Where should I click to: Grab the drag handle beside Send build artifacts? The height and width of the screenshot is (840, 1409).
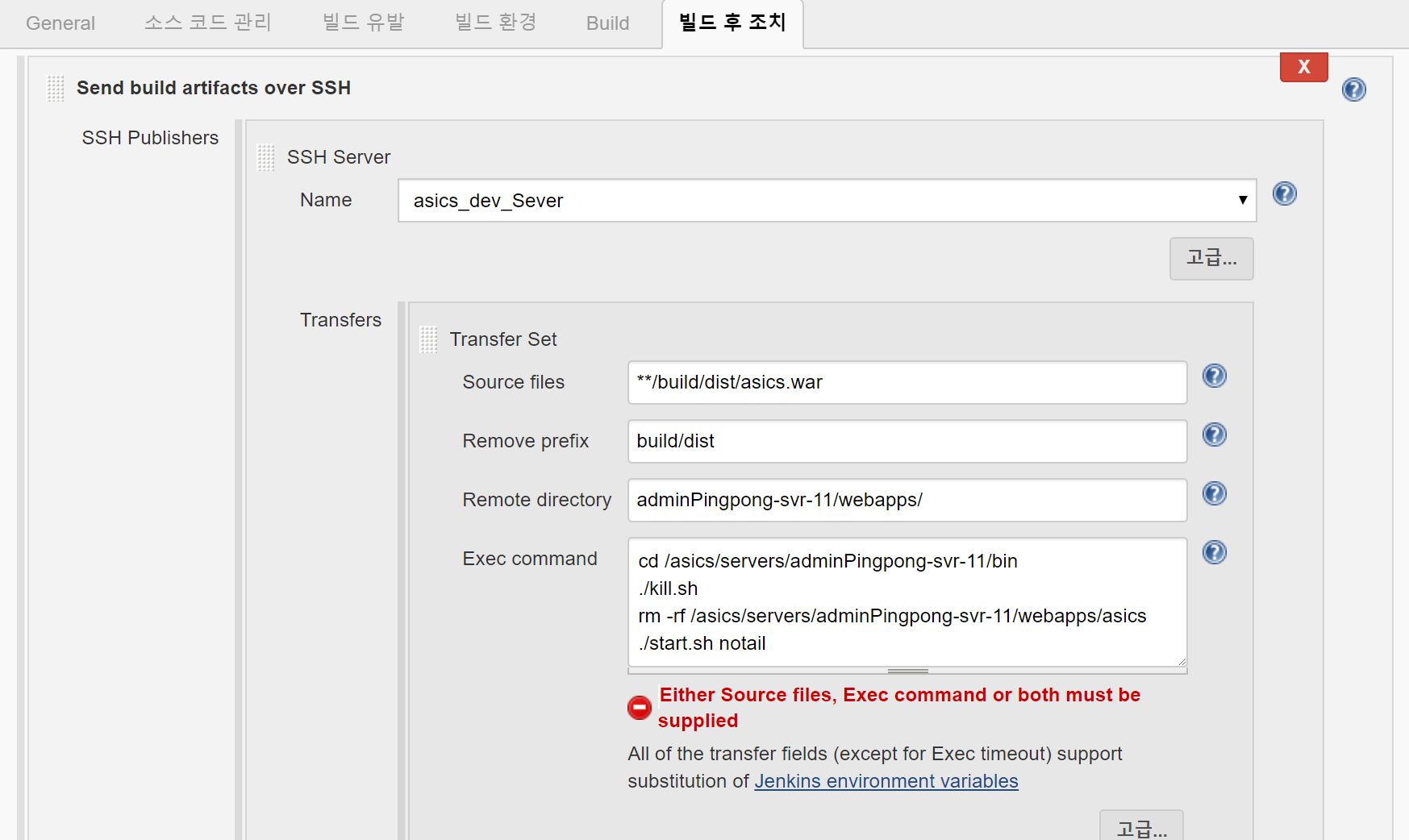pos(56,88)
